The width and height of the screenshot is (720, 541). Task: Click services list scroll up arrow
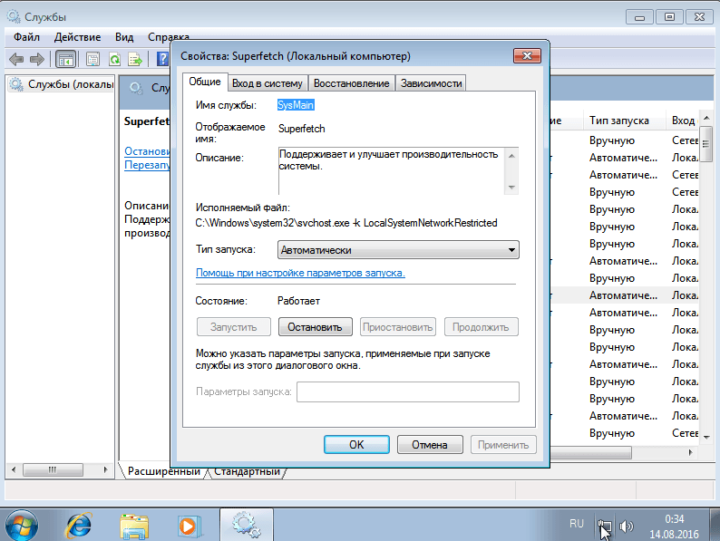[706, 118]
